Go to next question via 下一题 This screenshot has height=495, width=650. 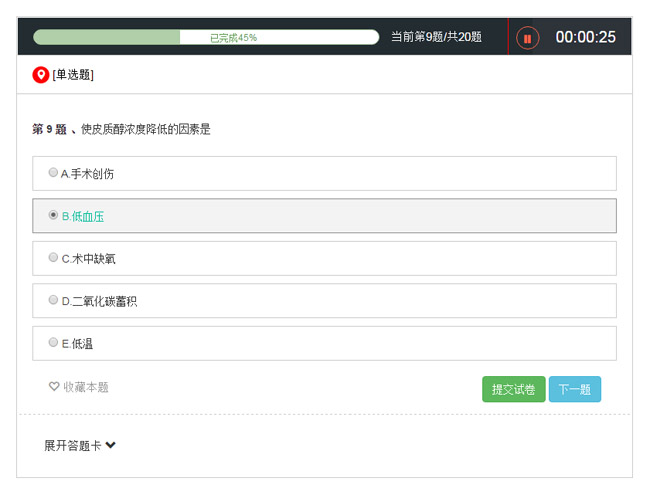pos(575,389)
